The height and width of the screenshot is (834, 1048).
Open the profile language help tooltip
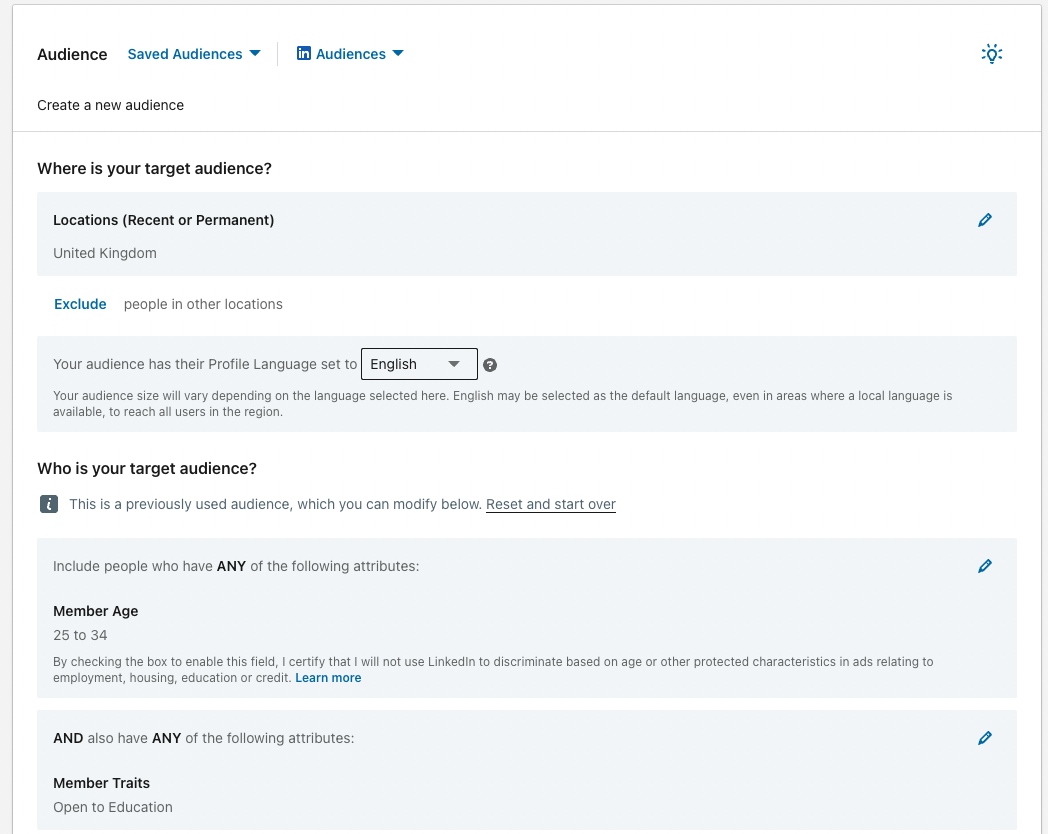click(490, 364)
